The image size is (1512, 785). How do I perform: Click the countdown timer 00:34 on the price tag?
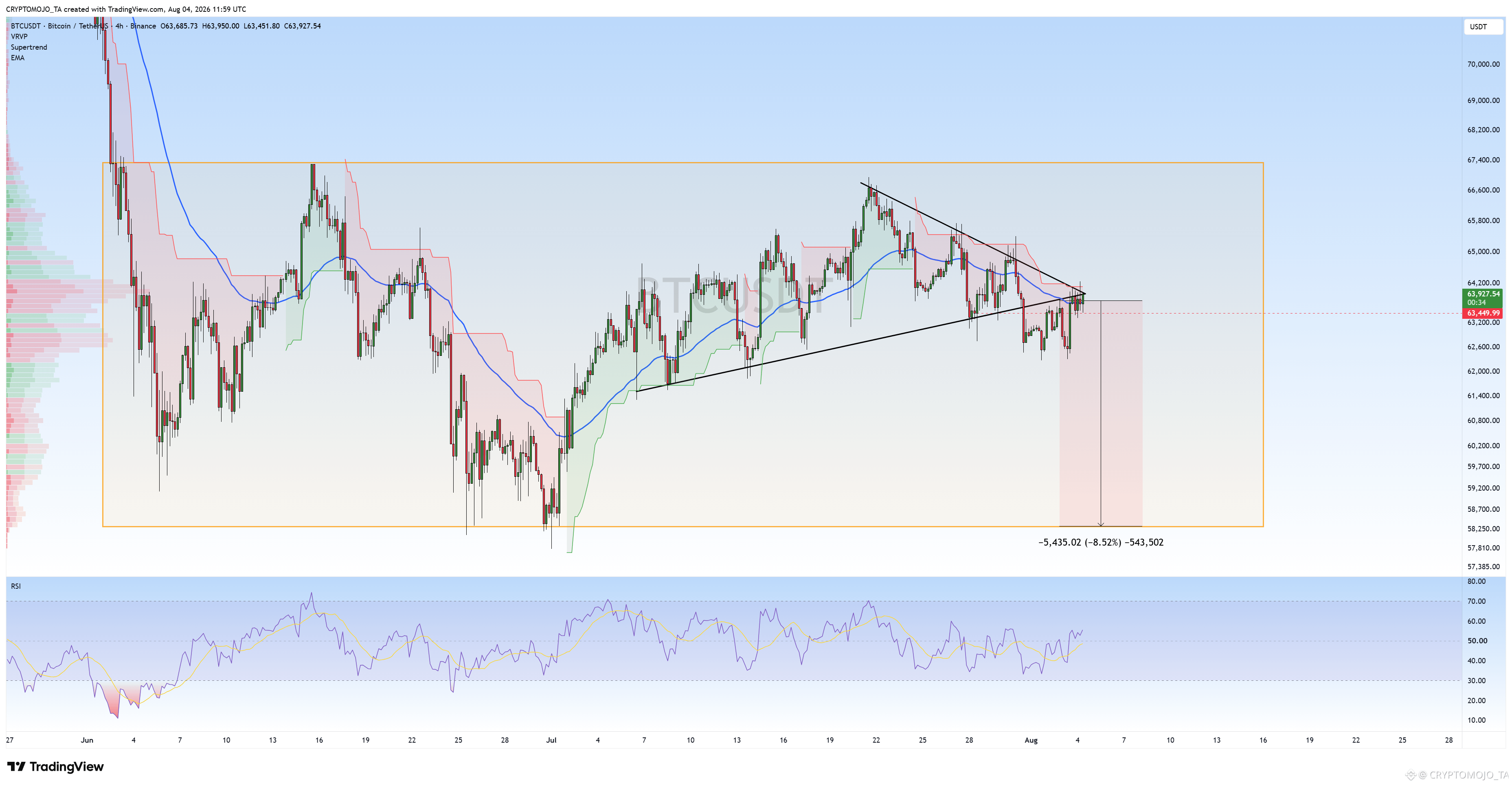(x=1477, y=303)
